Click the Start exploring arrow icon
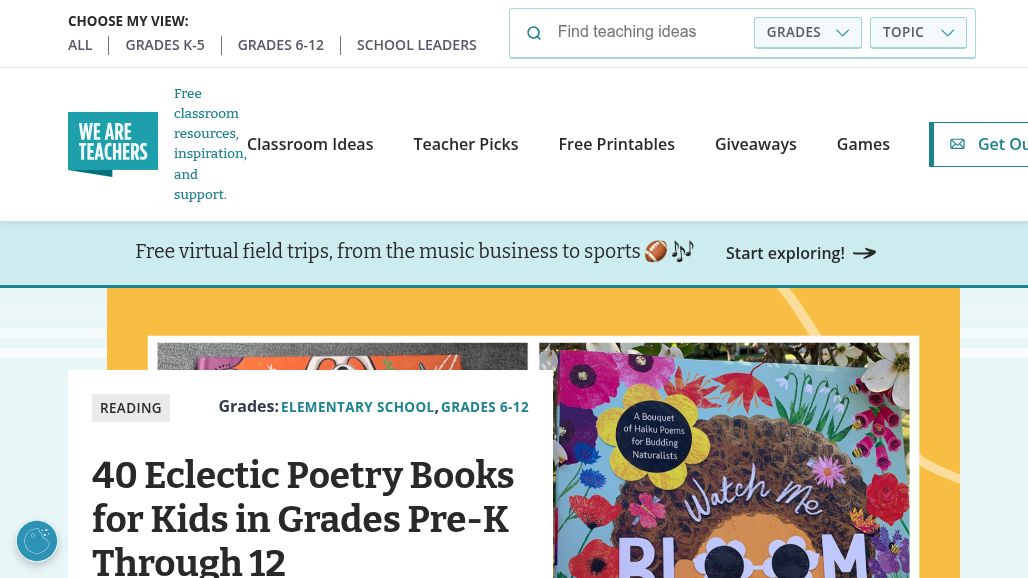The height and width of the screenshot is (578, 1028). 865,253
